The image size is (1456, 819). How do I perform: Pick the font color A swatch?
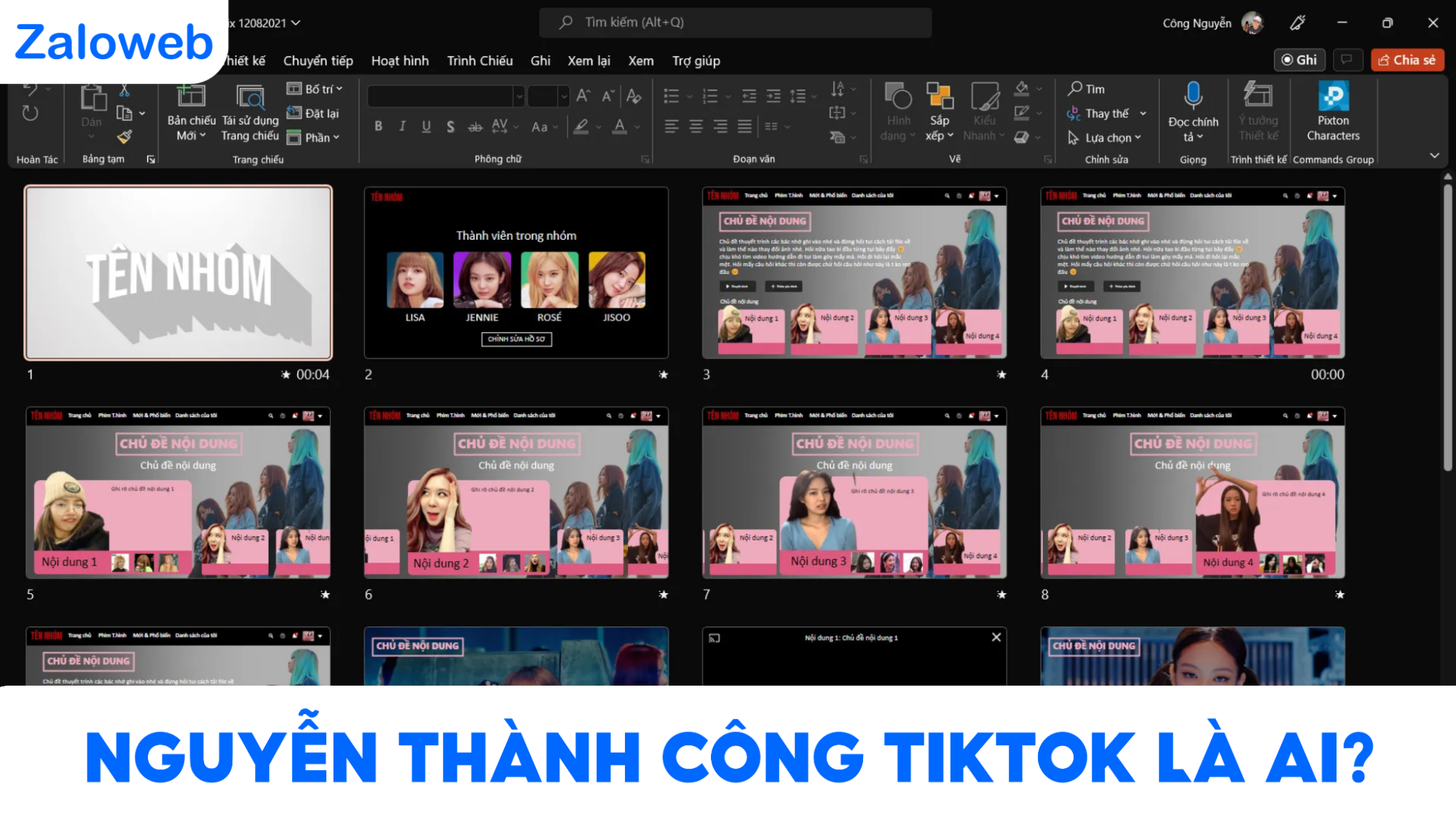[x=620, y=127]
